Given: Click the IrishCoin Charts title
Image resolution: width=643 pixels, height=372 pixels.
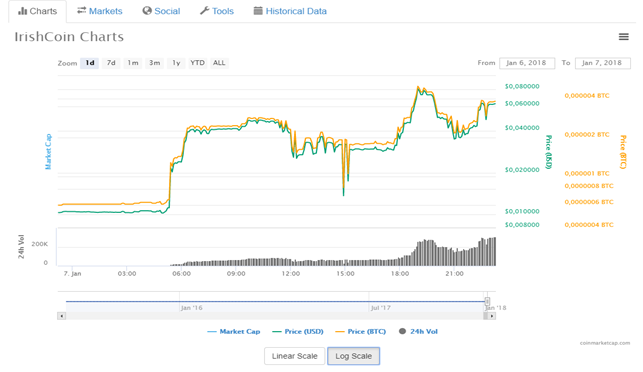Looking at the screenshot, I should pyautogui.click(x=69, y=37).
